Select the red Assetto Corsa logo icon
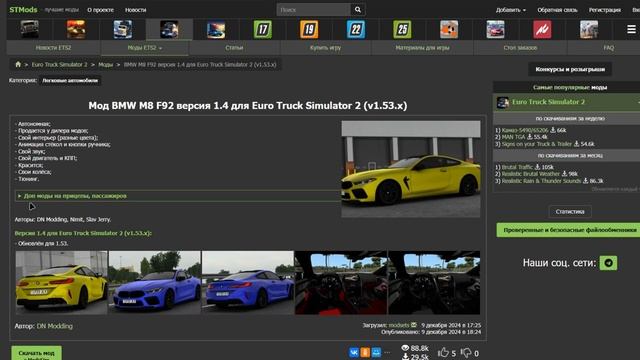Screen dimensions: 640x360 pos(542,29)
